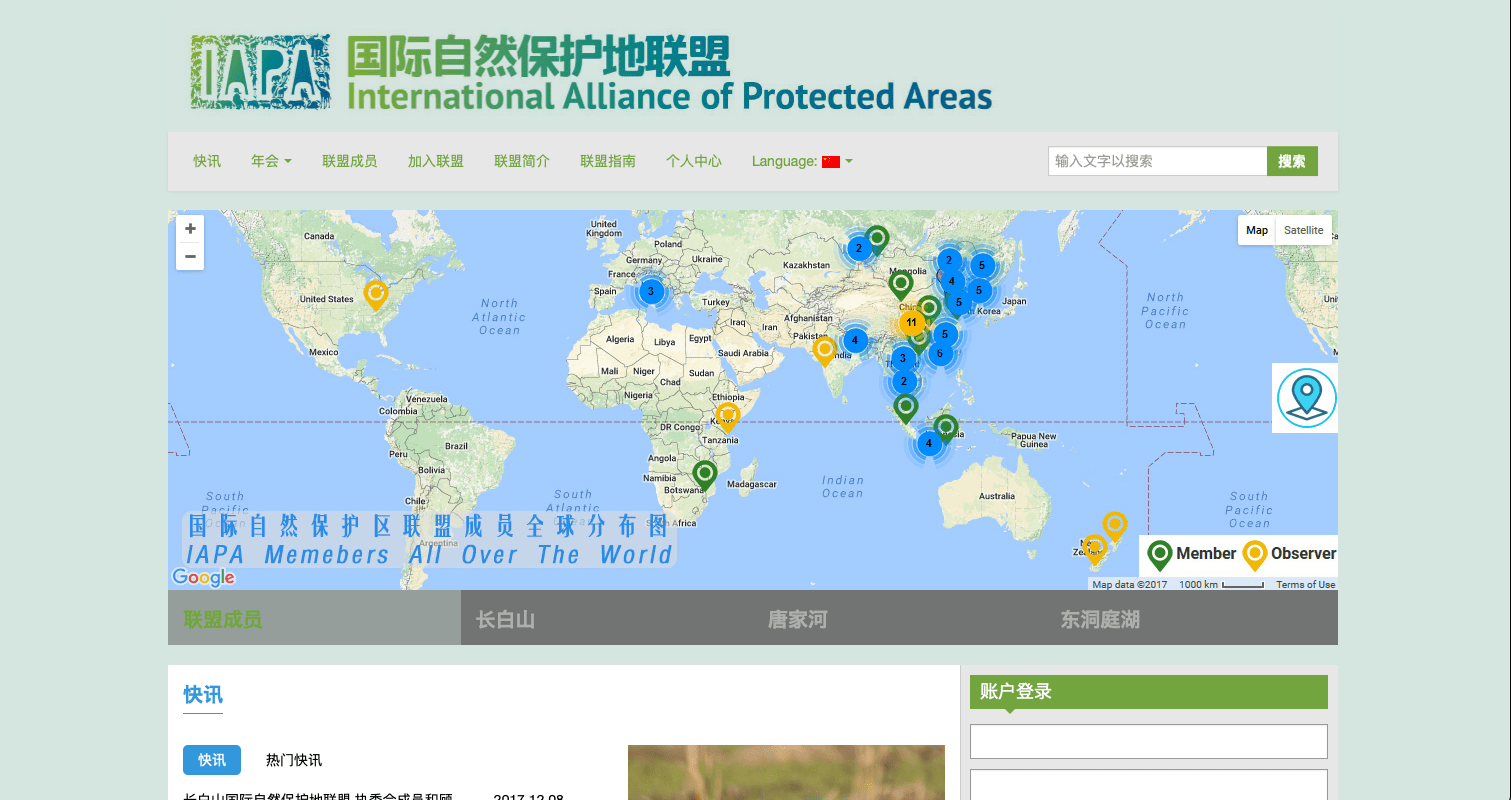
Task: Switch to the 长白山 tab
Action: tap(505, 619)
